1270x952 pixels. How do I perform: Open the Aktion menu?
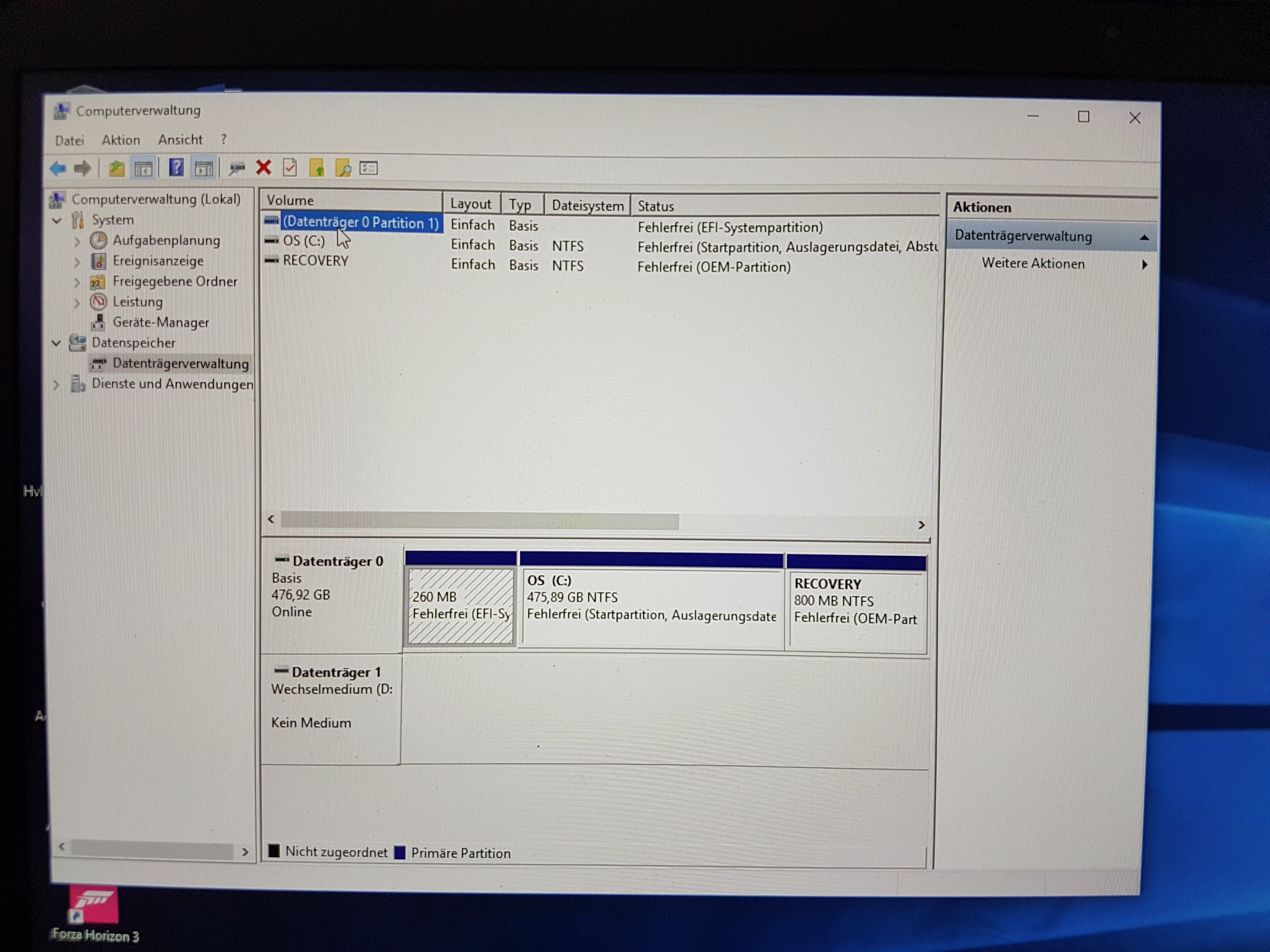tap(121, 140)
